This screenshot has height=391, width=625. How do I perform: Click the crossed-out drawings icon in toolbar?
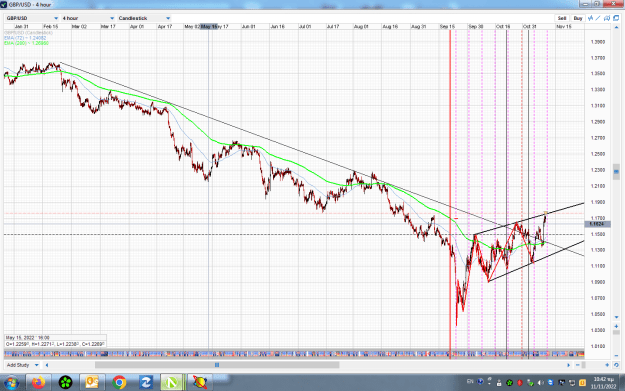(607, 18)
